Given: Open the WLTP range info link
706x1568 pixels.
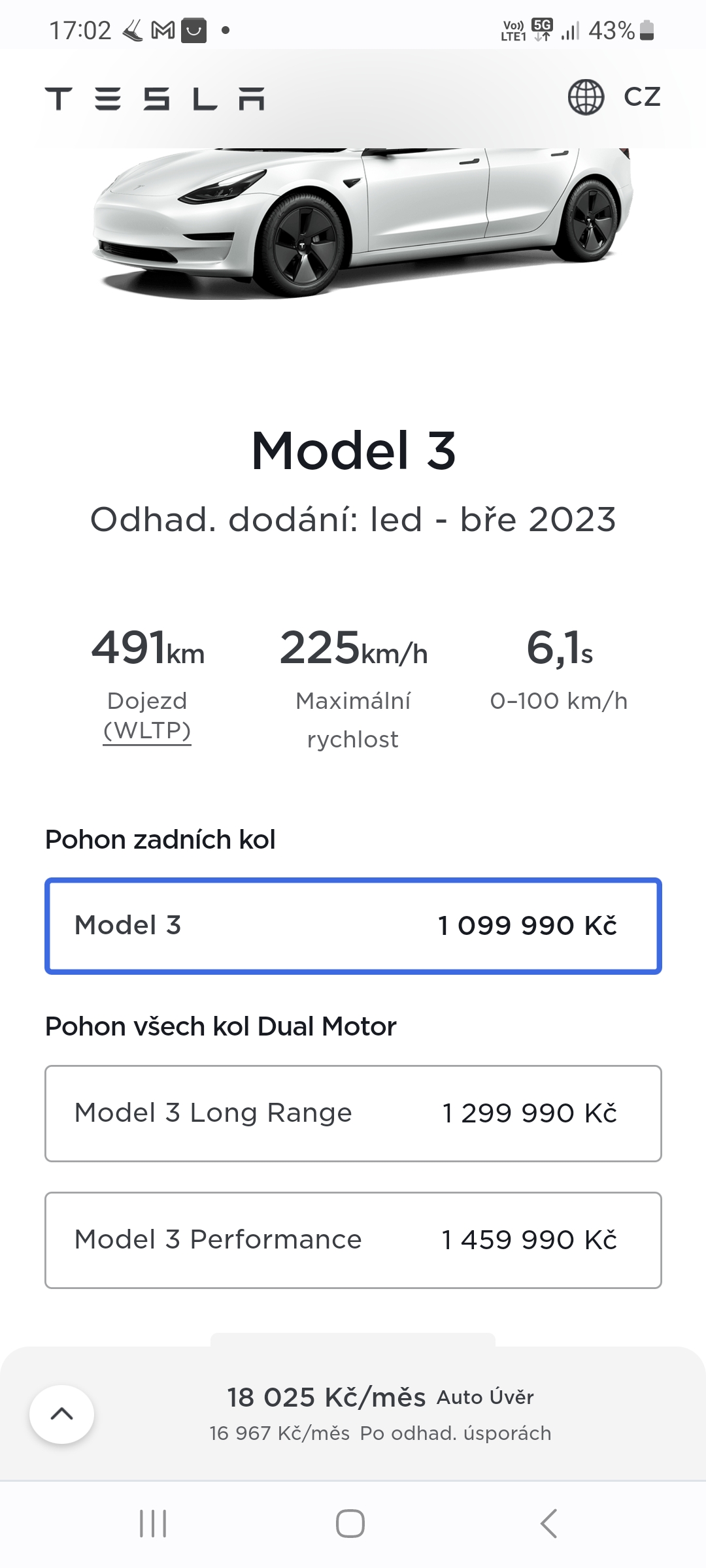Looking at the screenshot, I should (x=147, y=730).
